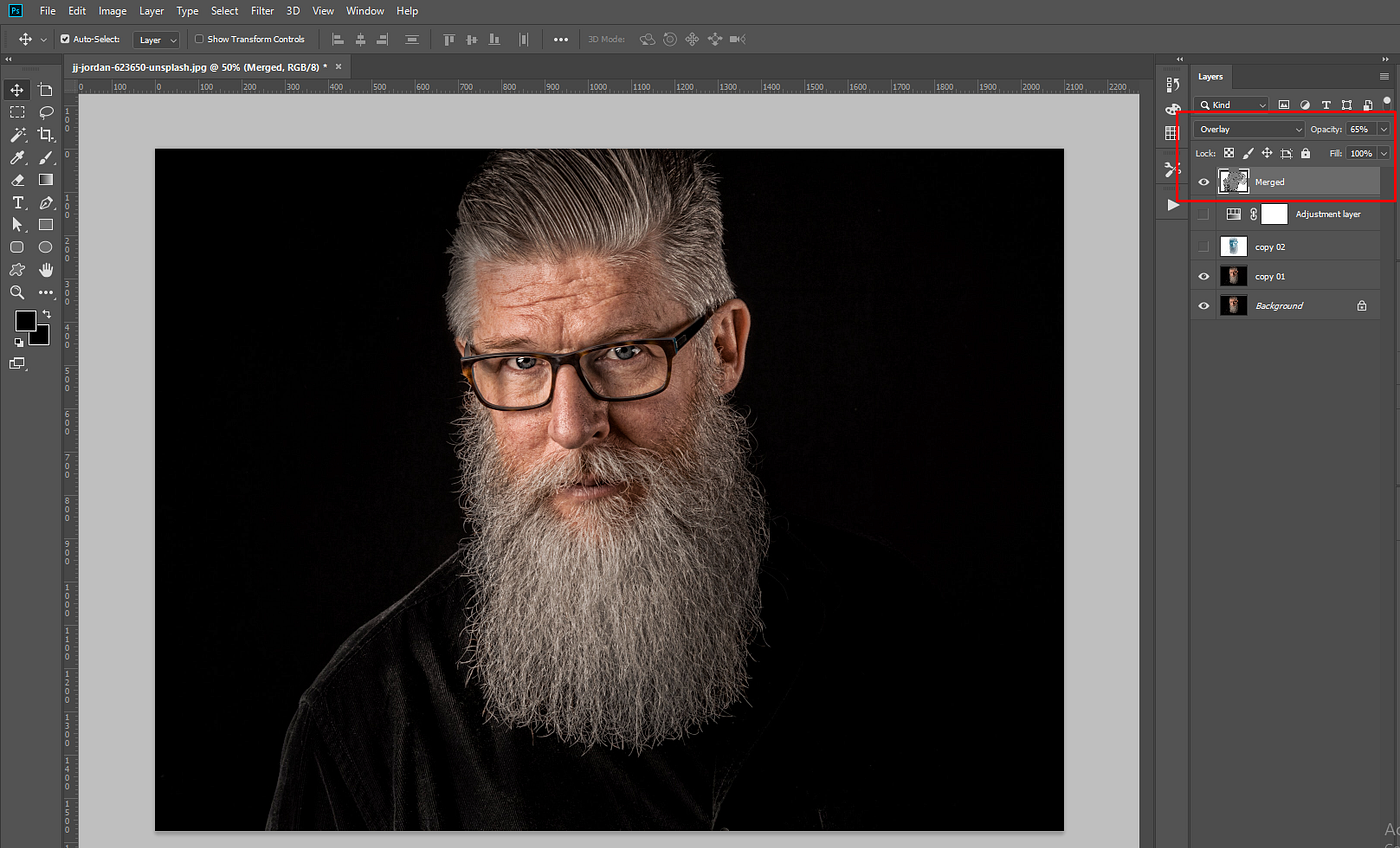Select the Rounded Rectangle tool
1400x848 pixels.
pos(17,247)
